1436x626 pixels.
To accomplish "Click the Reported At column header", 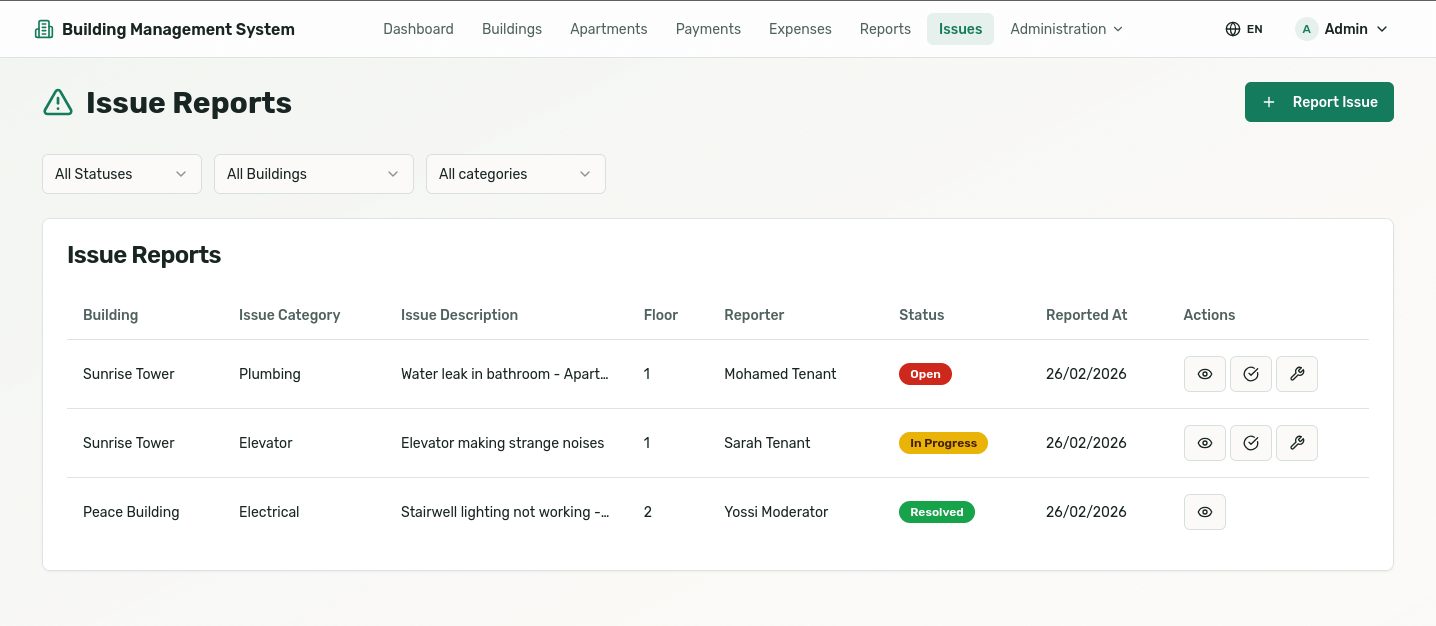I will [1086, 315].
